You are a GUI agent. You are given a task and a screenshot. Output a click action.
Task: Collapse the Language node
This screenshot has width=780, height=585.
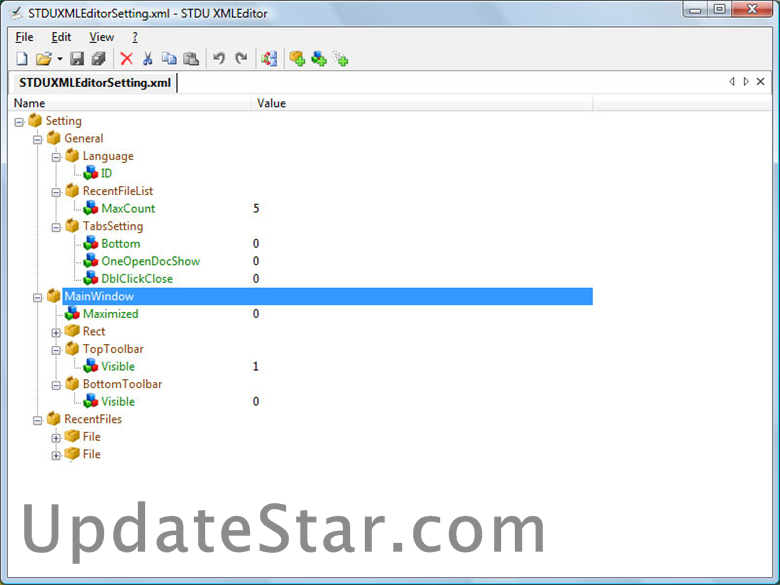[56, 157]
